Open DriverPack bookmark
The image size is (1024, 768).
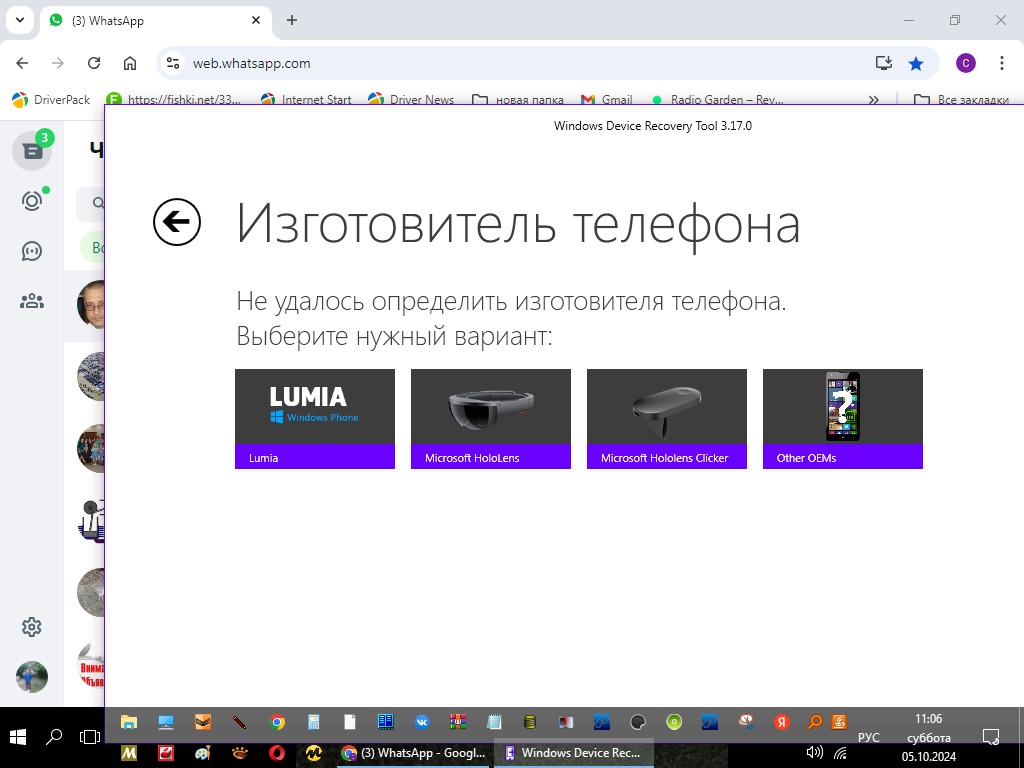click(x=51, y=99)
